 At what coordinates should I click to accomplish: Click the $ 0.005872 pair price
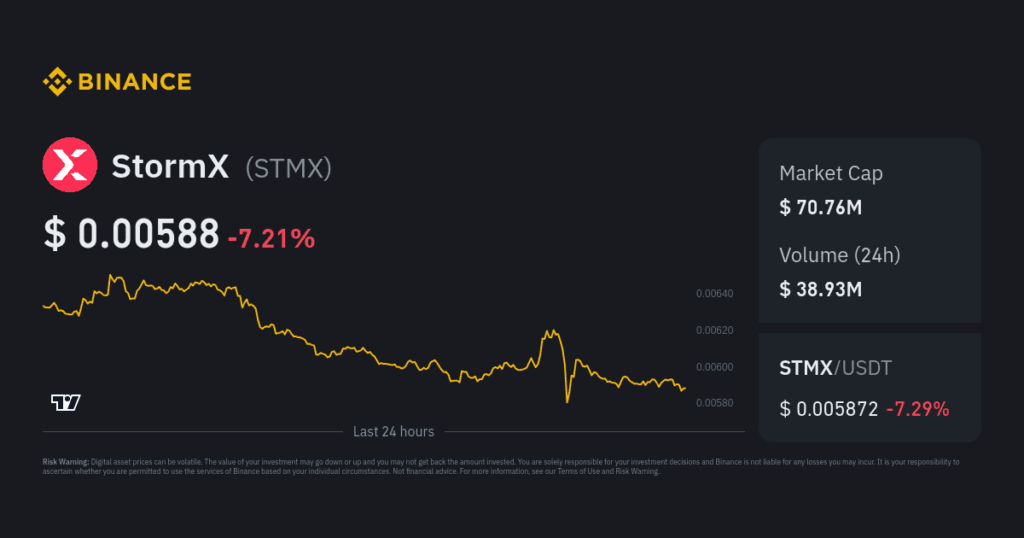[x=829, y=409]
